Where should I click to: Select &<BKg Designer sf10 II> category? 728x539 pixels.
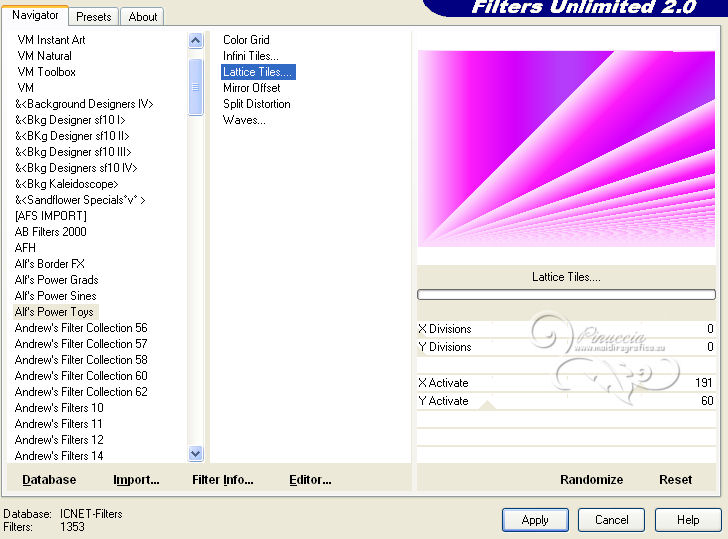[x=72, y=136]
